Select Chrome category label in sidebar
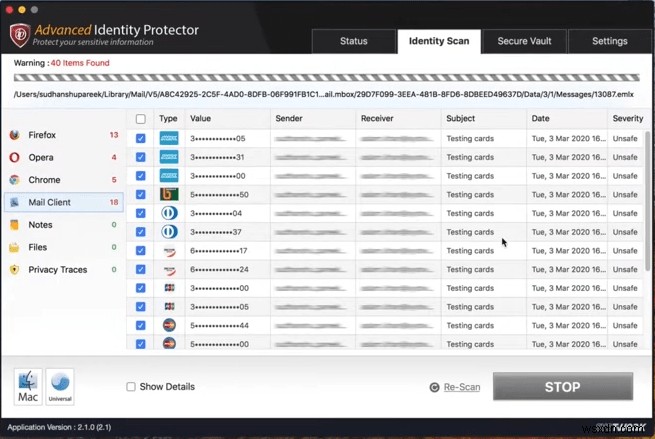The width and height of the screenshot is (655, 439). [44, 180]
